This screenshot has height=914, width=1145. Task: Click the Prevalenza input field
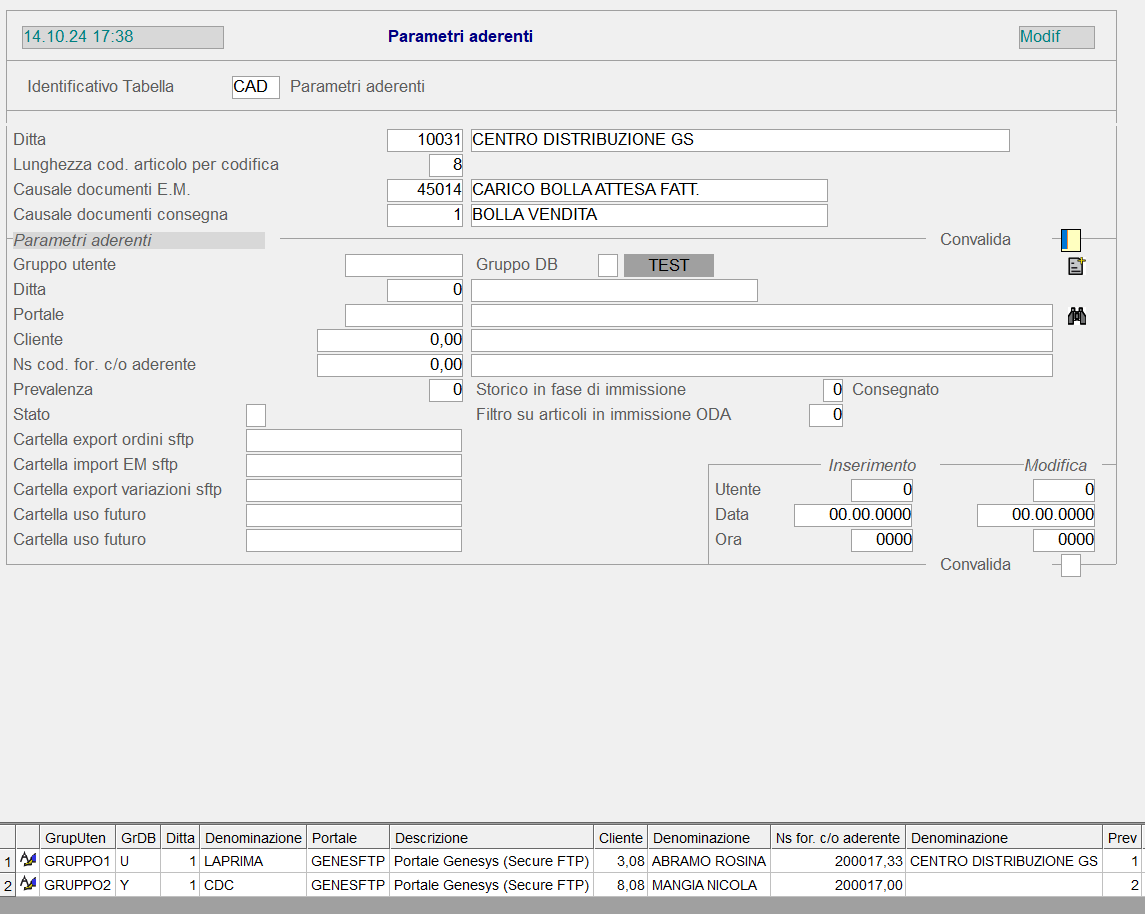[446, 390]
